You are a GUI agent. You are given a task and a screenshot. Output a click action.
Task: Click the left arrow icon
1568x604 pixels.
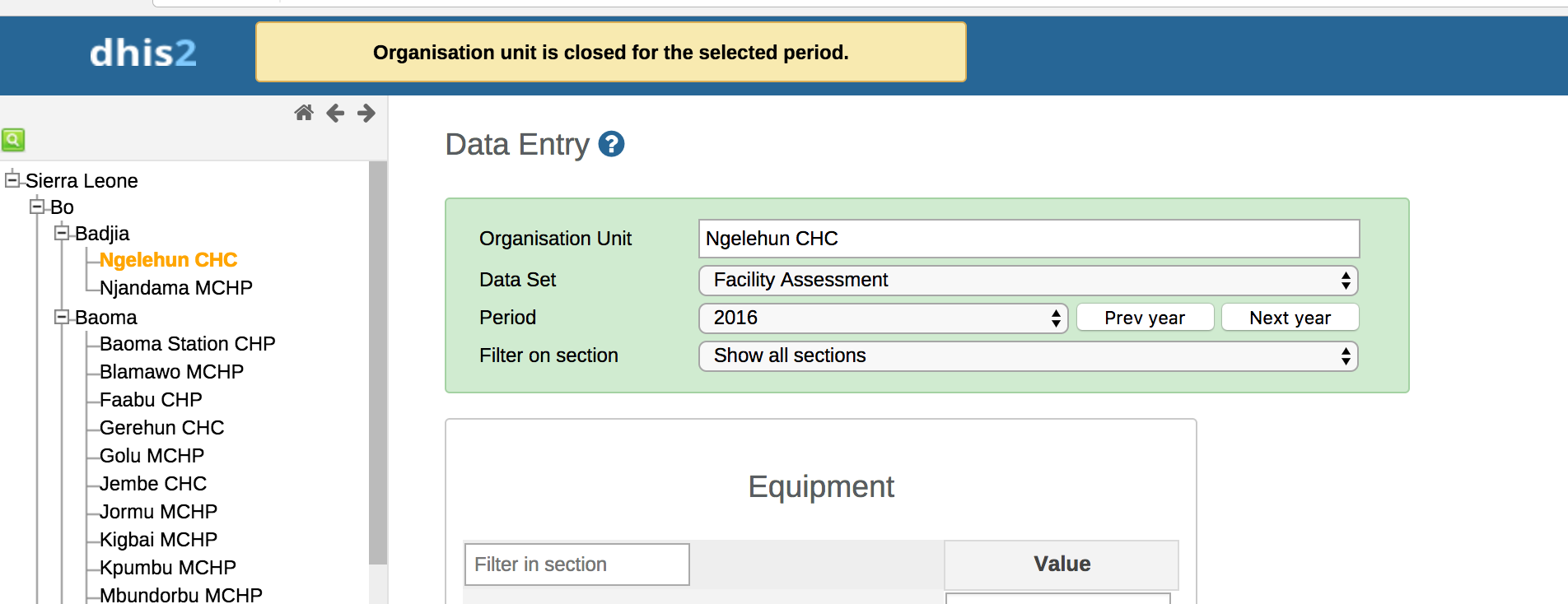(335, 113)
